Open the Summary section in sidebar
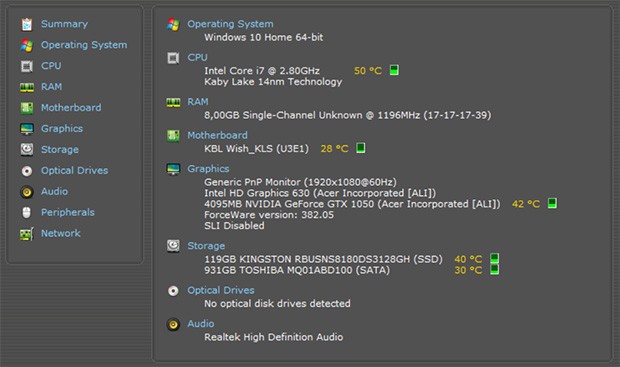The height and width of the screenshot is (367, 620). tap(64, 24)
